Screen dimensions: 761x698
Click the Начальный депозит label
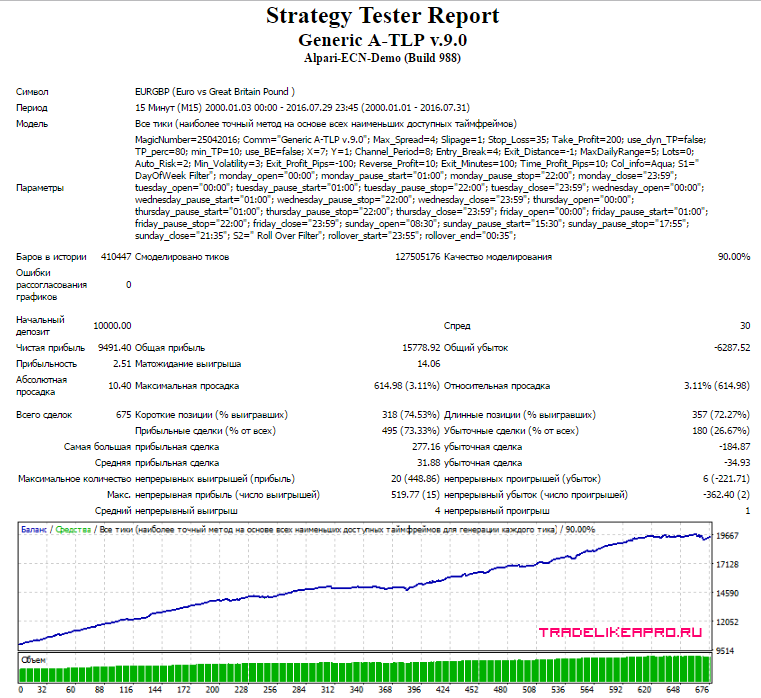click(x=40, y=326)
